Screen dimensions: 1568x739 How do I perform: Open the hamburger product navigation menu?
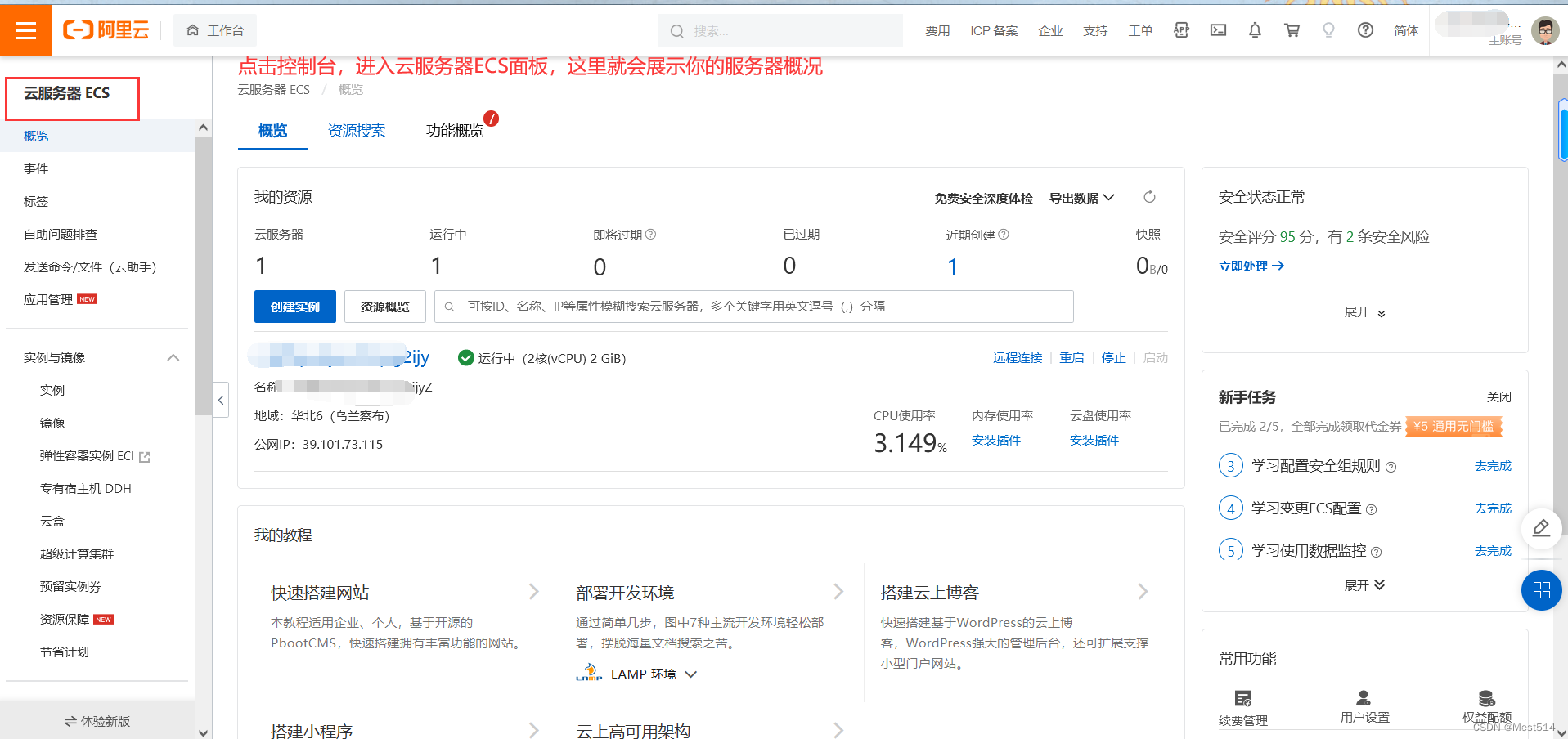(x=25, y=30)
